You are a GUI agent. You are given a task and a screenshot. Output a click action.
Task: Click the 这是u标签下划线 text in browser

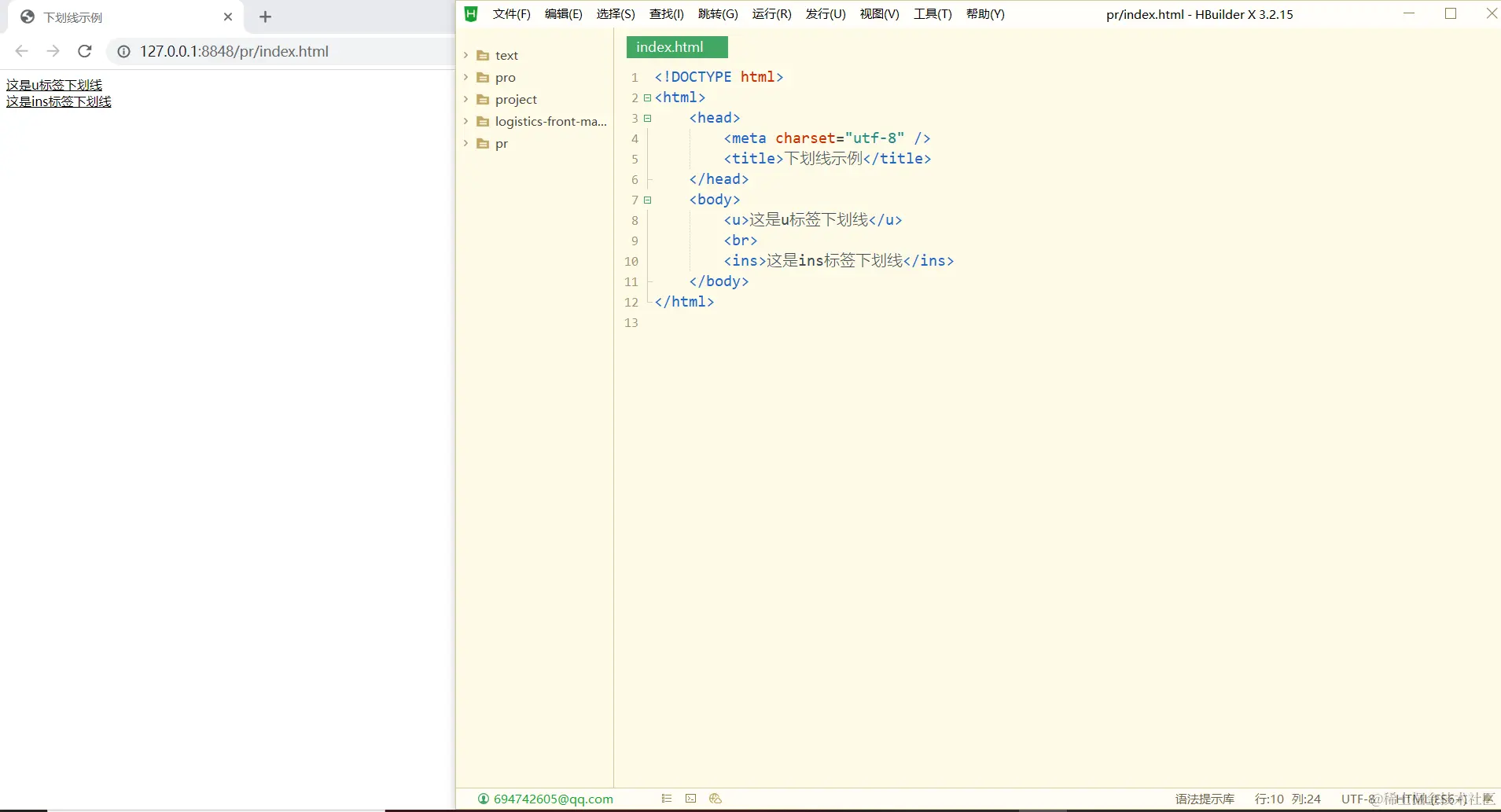[x=54, y=85]
